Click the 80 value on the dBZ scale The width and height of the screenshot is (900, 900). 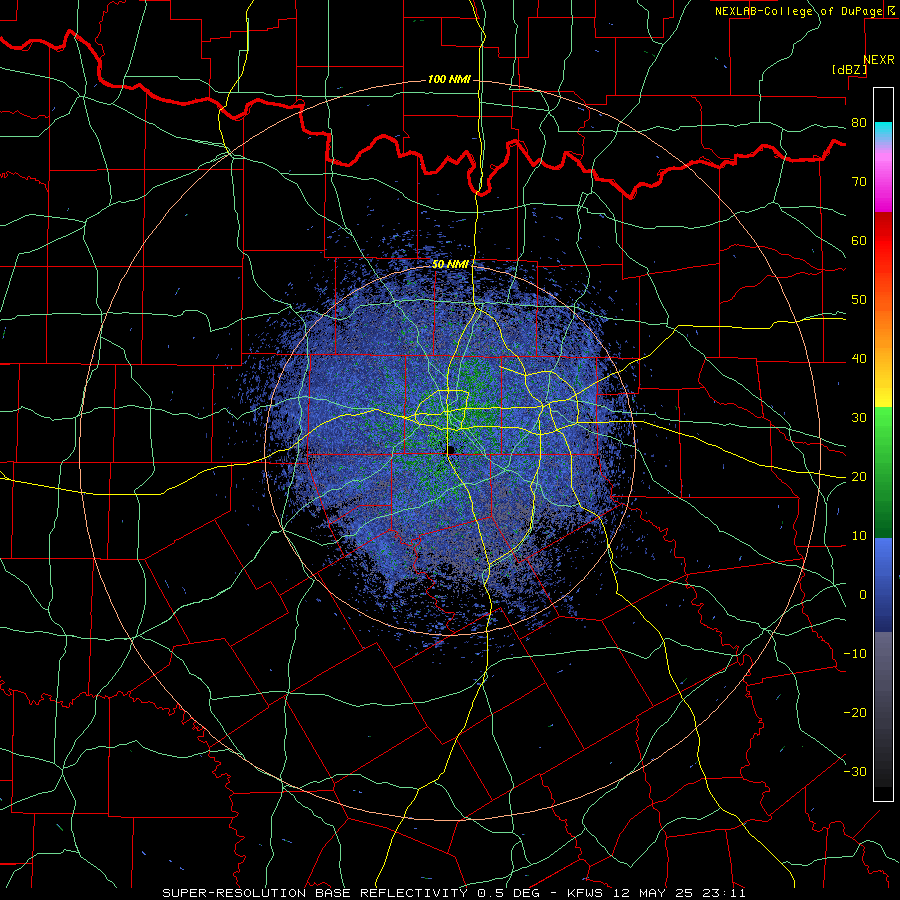click(859, 122)
